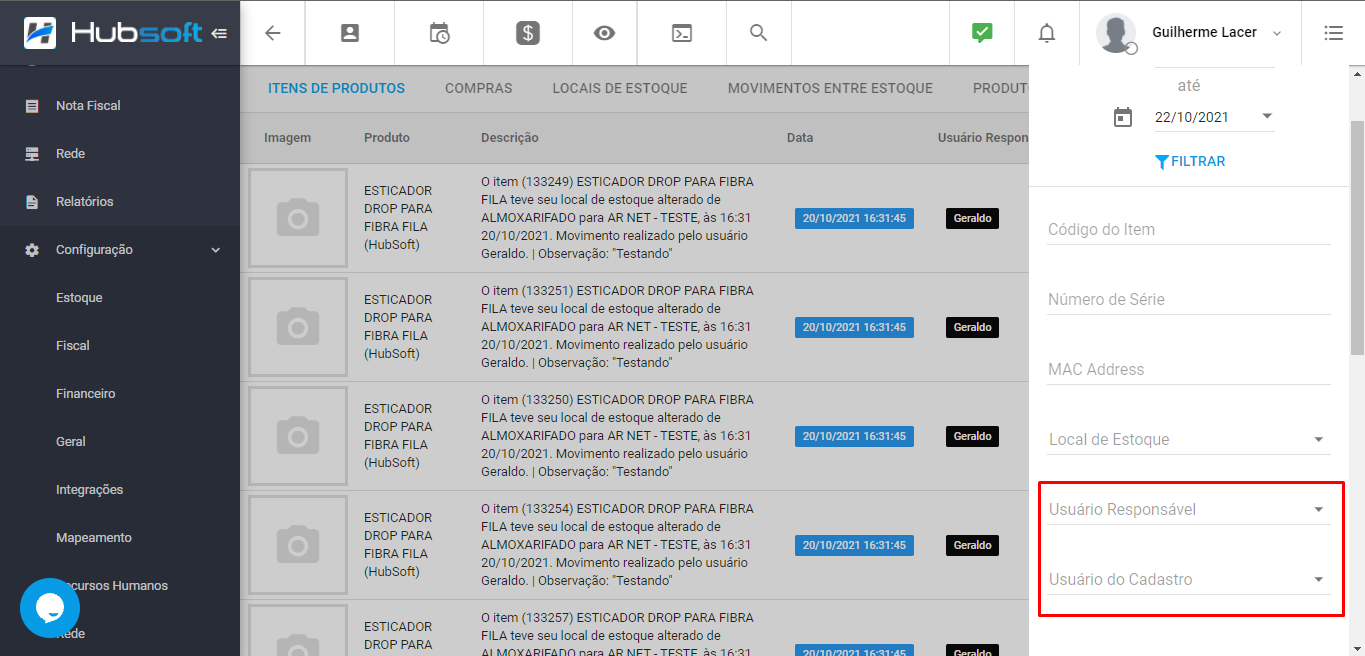
Task: Click the Hubsoft logo
Action: click(x=113, y=33)
